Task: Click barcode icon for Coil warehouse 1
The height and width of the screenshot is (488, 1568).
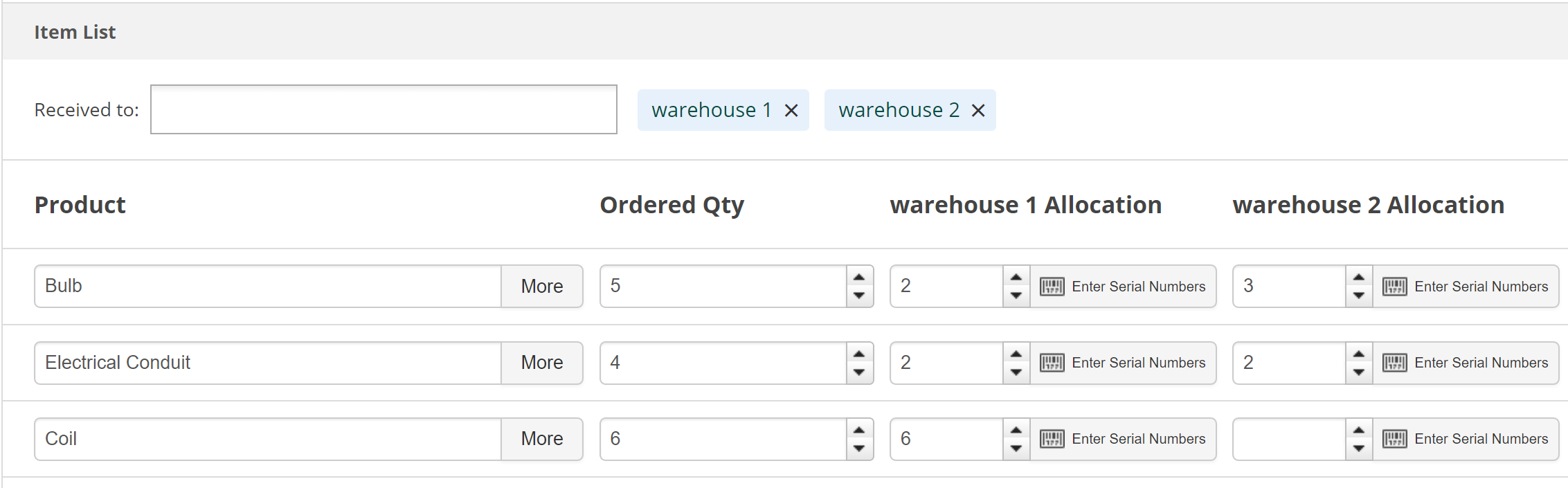Action: [1052, 439]
